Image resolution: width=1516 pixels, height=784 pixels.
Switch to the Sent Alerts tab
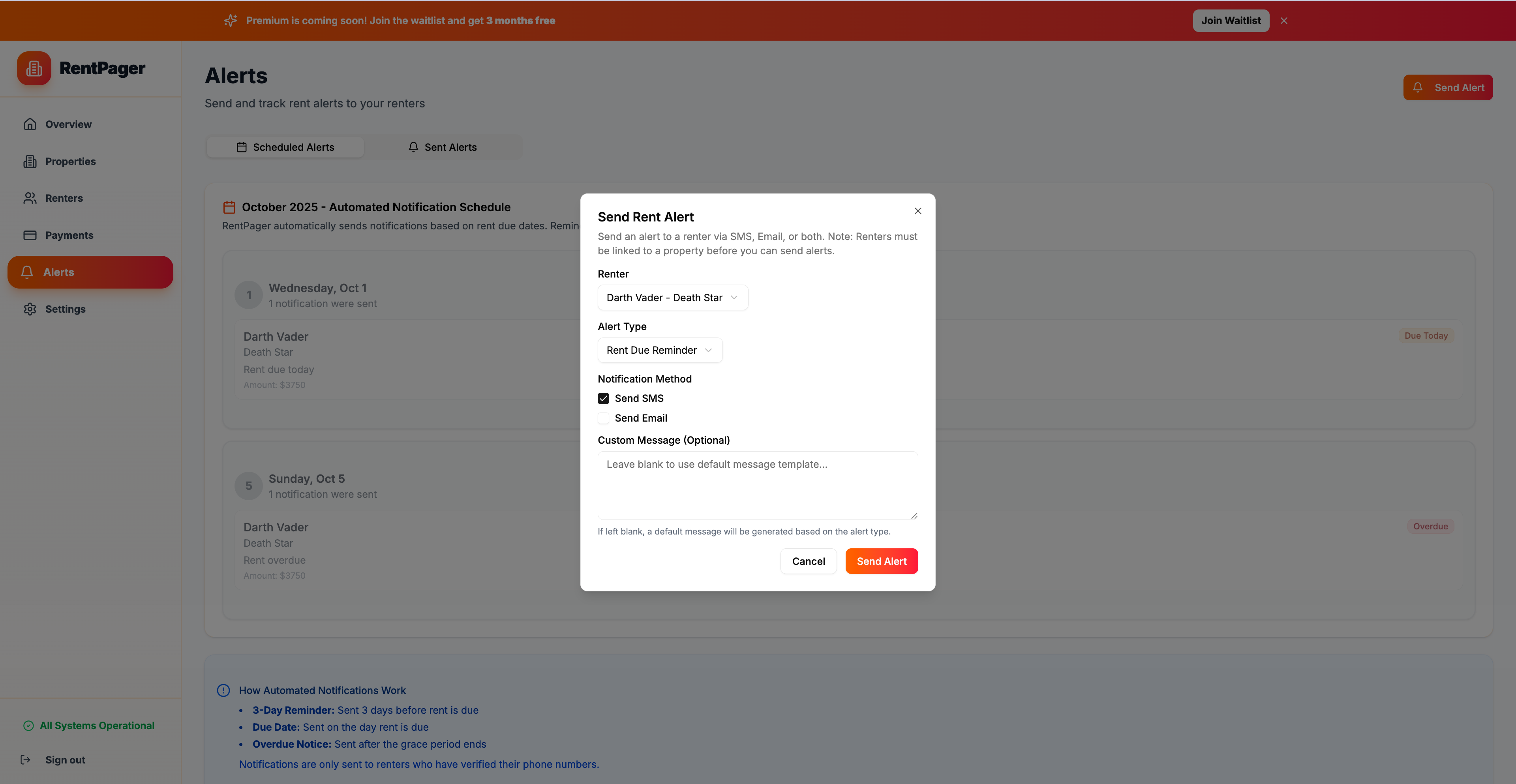point(443,147)
